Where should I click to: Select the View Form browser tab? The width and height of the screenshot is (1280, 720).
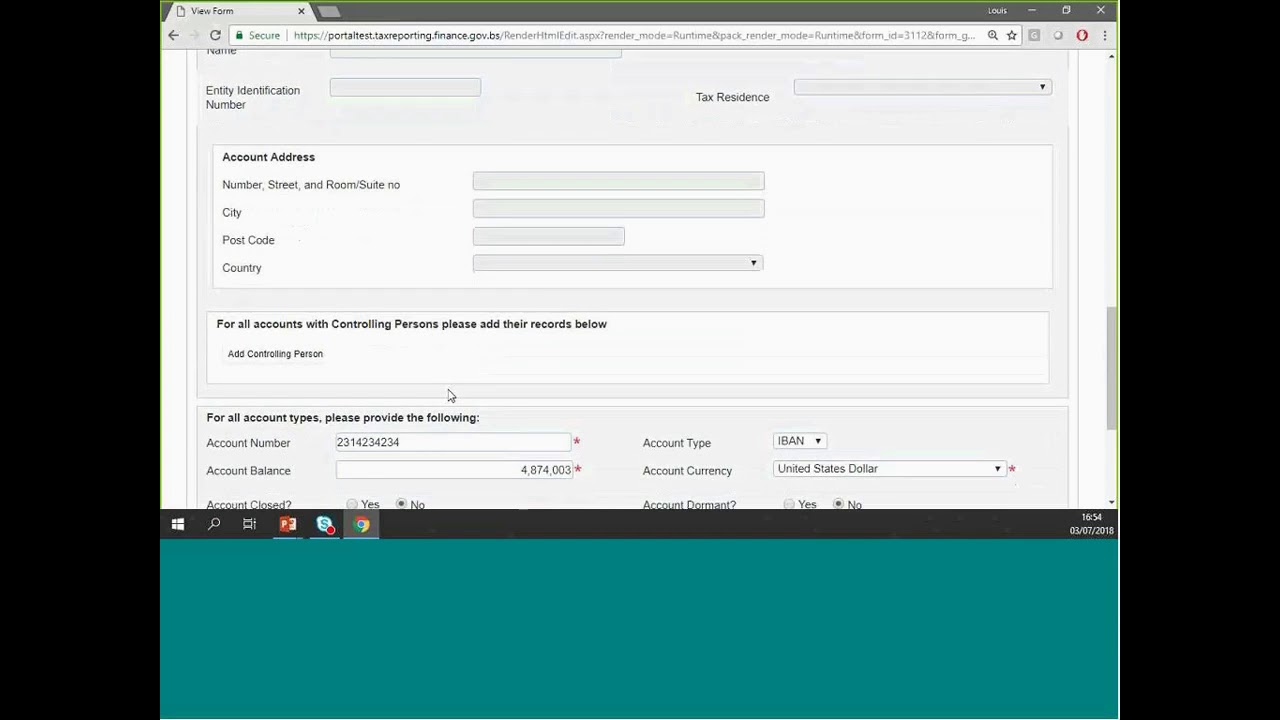[240, 11]
